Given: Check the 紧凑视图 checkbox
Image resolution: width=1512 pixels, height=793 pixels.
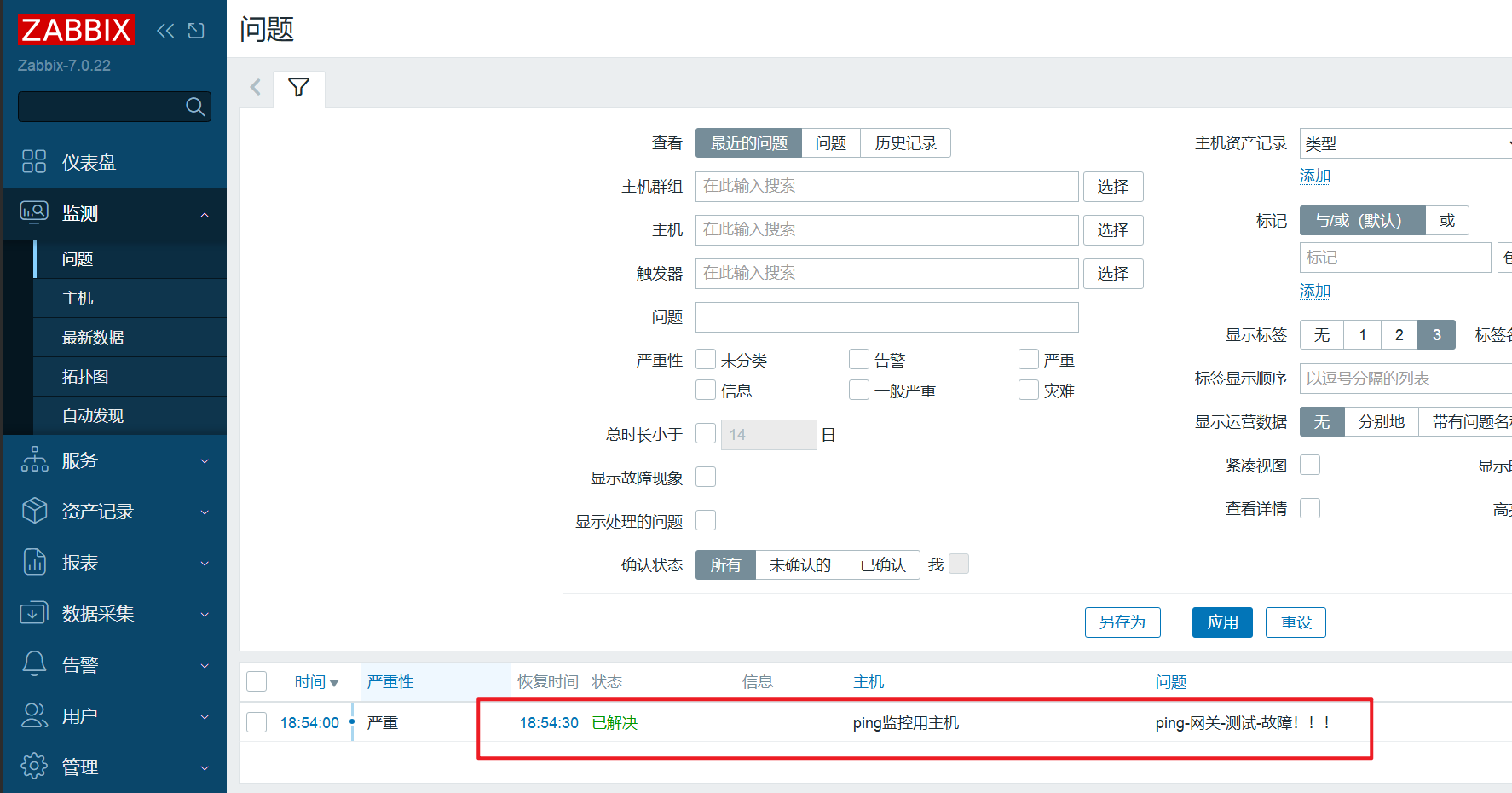Looking at the screenshot, I should click(1310, 465).
